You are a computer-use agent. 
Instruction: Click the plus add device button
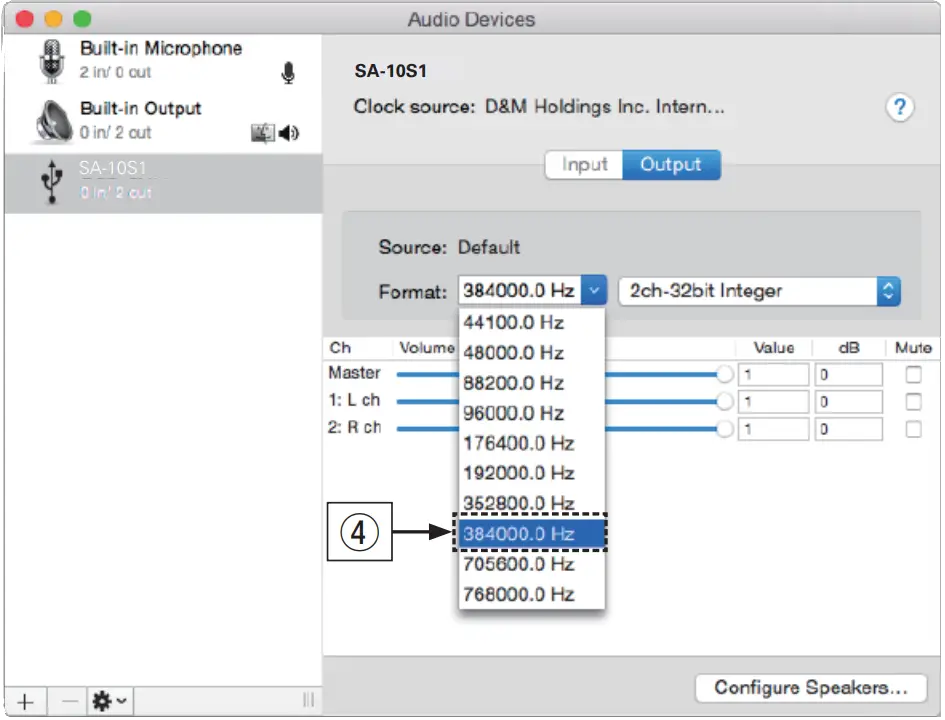click(25, 701)
